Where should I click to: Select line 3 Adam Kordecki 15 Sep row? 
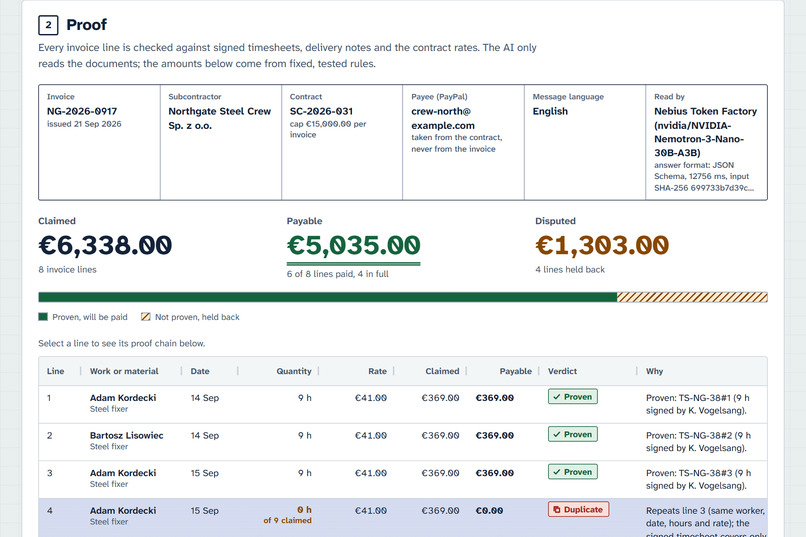[x=403, y=479]
